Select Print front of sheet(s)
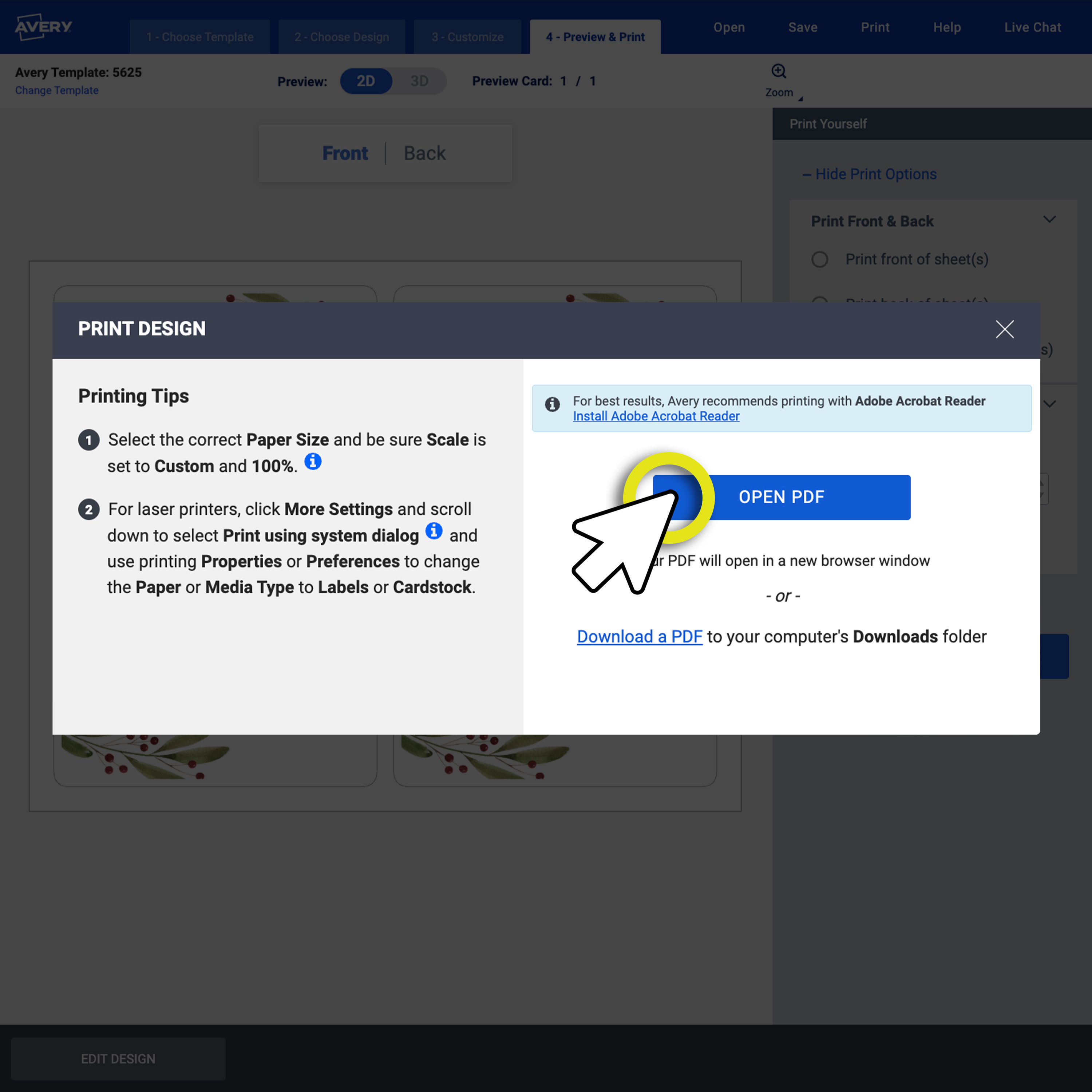1092x1092 pixels. [820, 260]
